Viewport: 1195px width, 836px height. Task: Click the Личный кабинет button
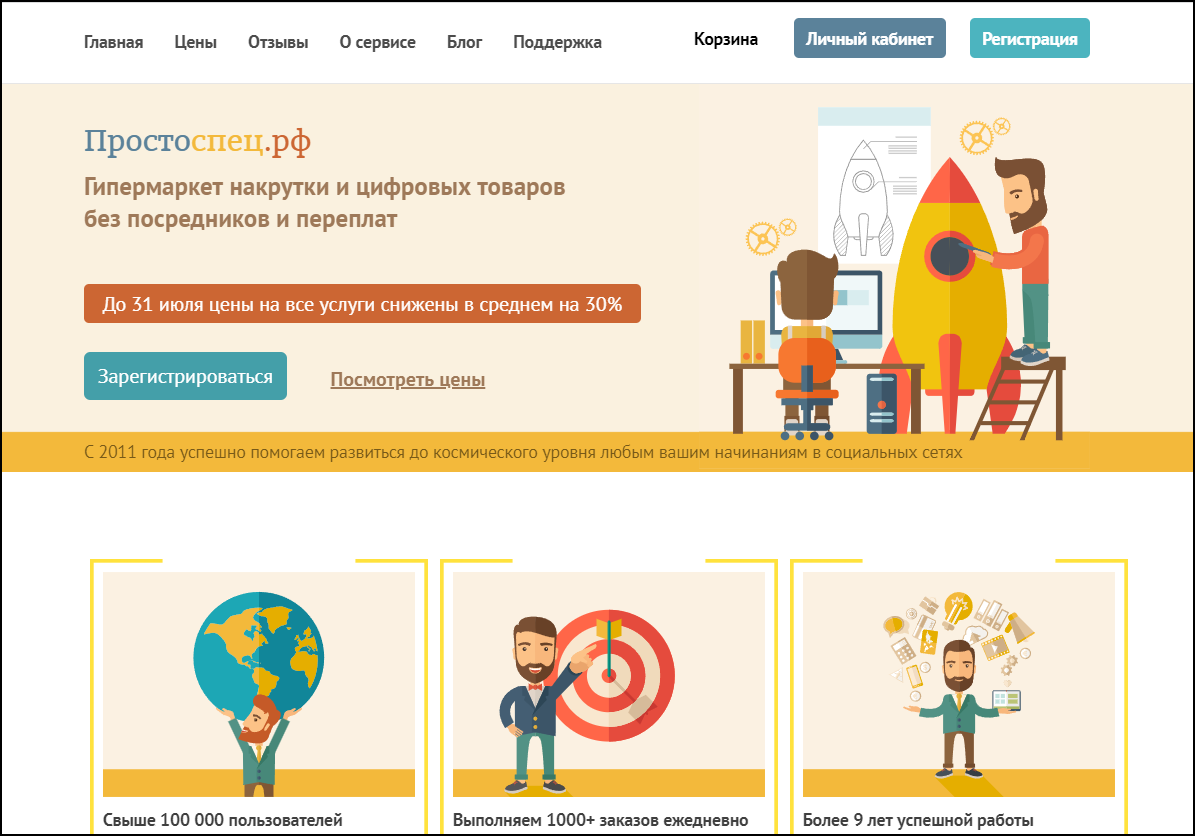870,38
